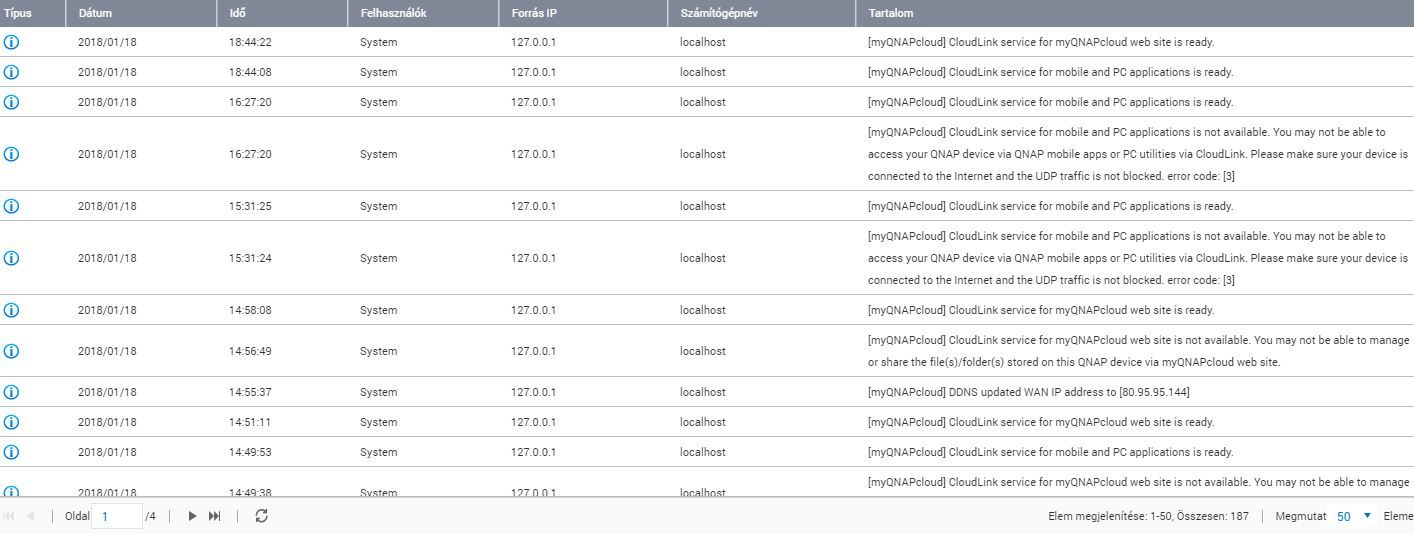Go to the next log page

[192, 516]
